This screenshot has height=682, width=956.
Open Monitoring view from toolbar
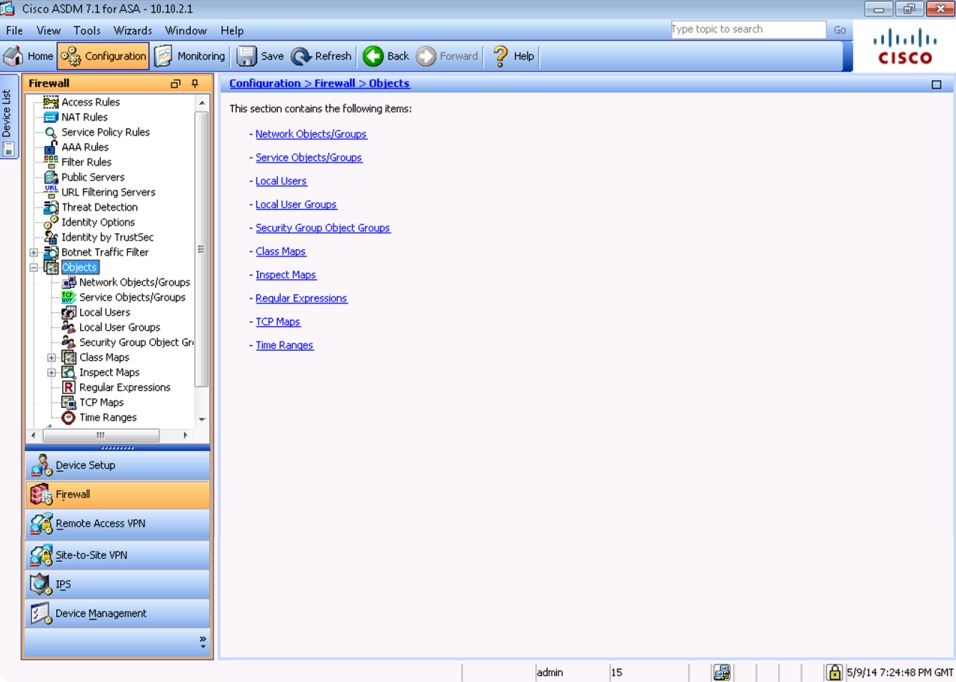tap(189, 57)
